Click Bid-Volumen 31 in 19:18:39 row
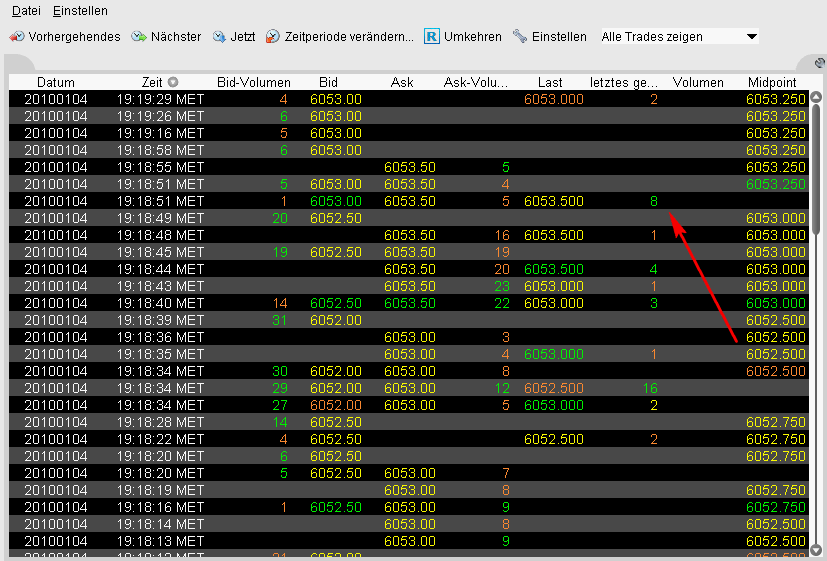827x561 pixels. 280,320
